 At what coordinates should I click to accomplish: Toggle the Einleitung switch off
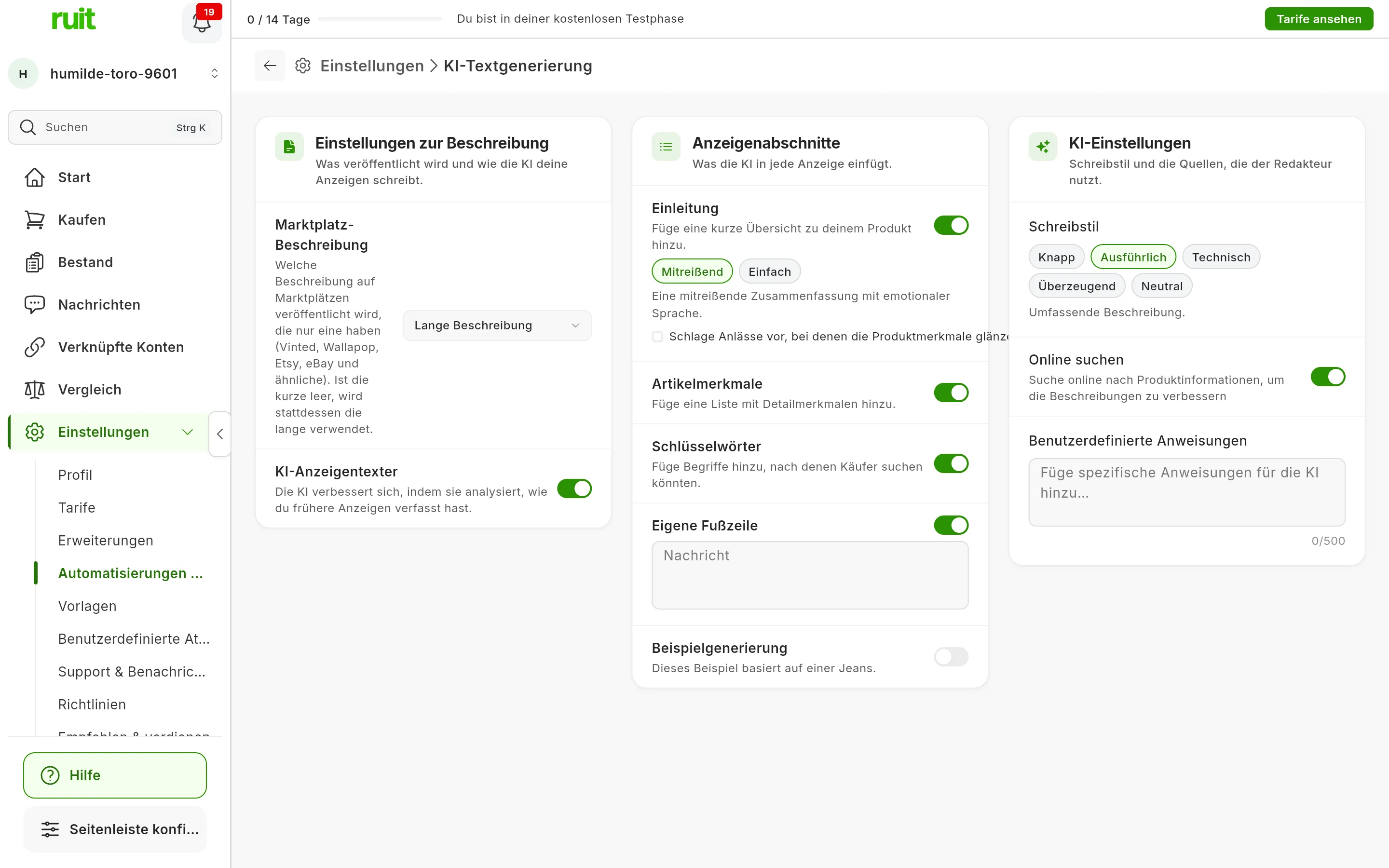[951, 226]
